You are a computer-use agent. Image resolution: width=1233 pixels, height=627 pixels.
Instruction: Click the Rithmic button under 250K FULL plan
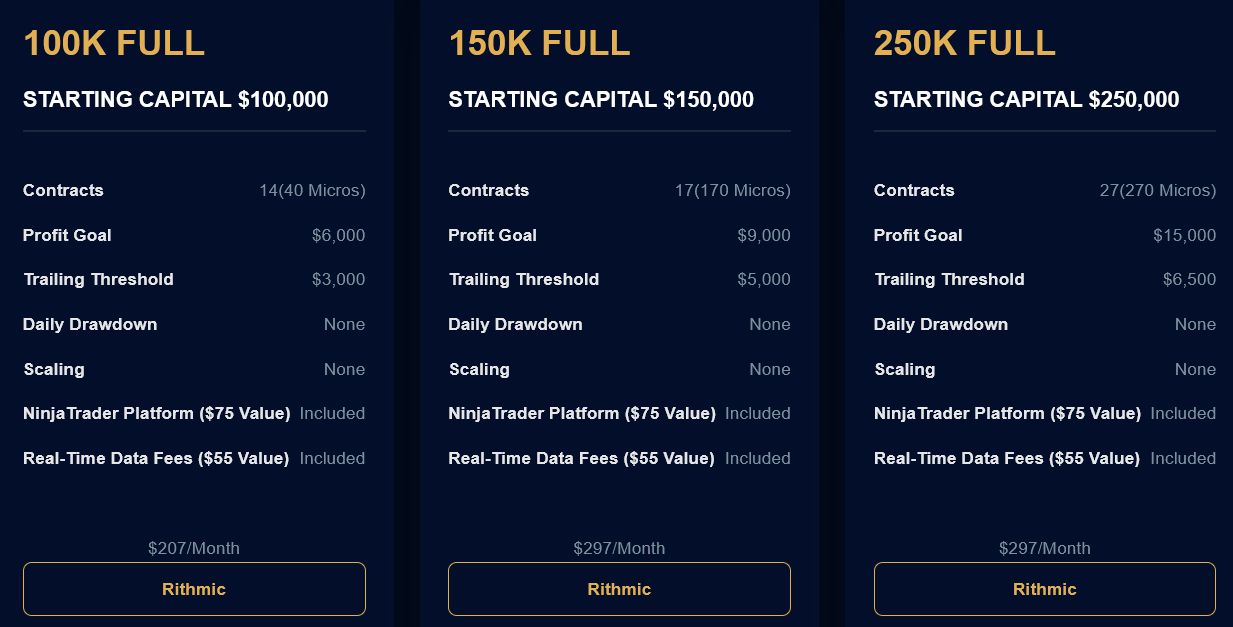click(x=1044, y=589)
